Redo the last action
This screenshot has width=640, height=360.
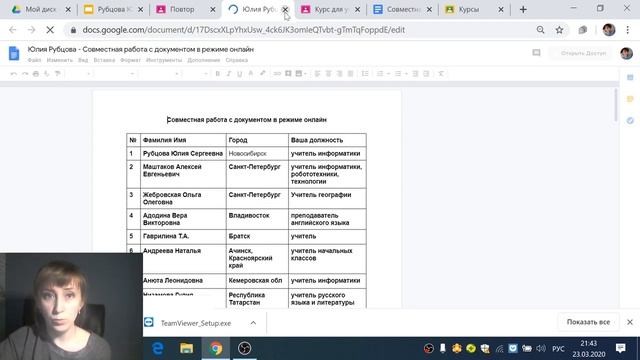pyautogui.click(x=25, y=74)
